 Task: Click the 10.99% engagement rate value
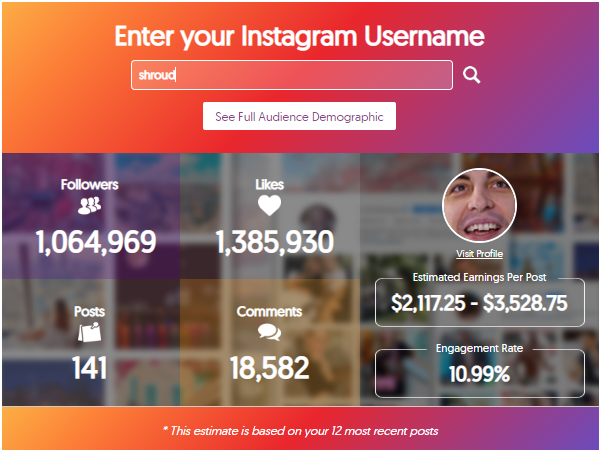tap(479, 374)
